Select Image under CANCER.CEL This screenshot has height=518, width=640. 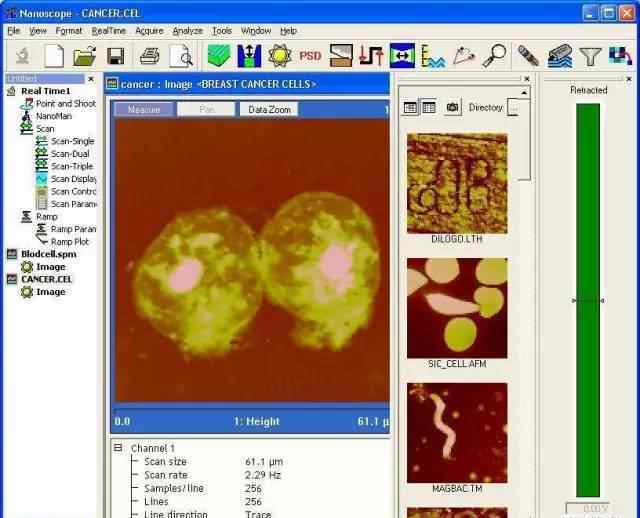click(x=51, y=292)
